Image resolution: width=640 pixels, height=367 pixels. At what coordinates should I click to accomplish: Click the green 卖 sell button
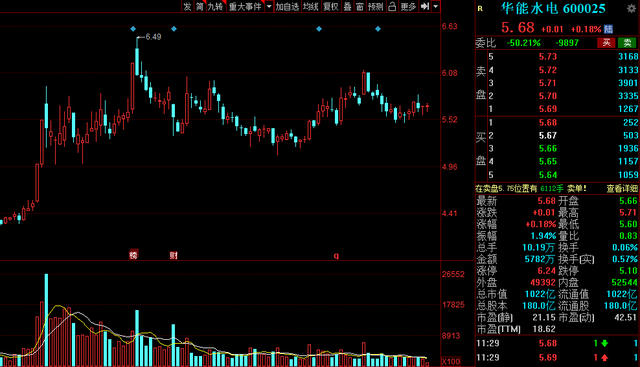627,42
